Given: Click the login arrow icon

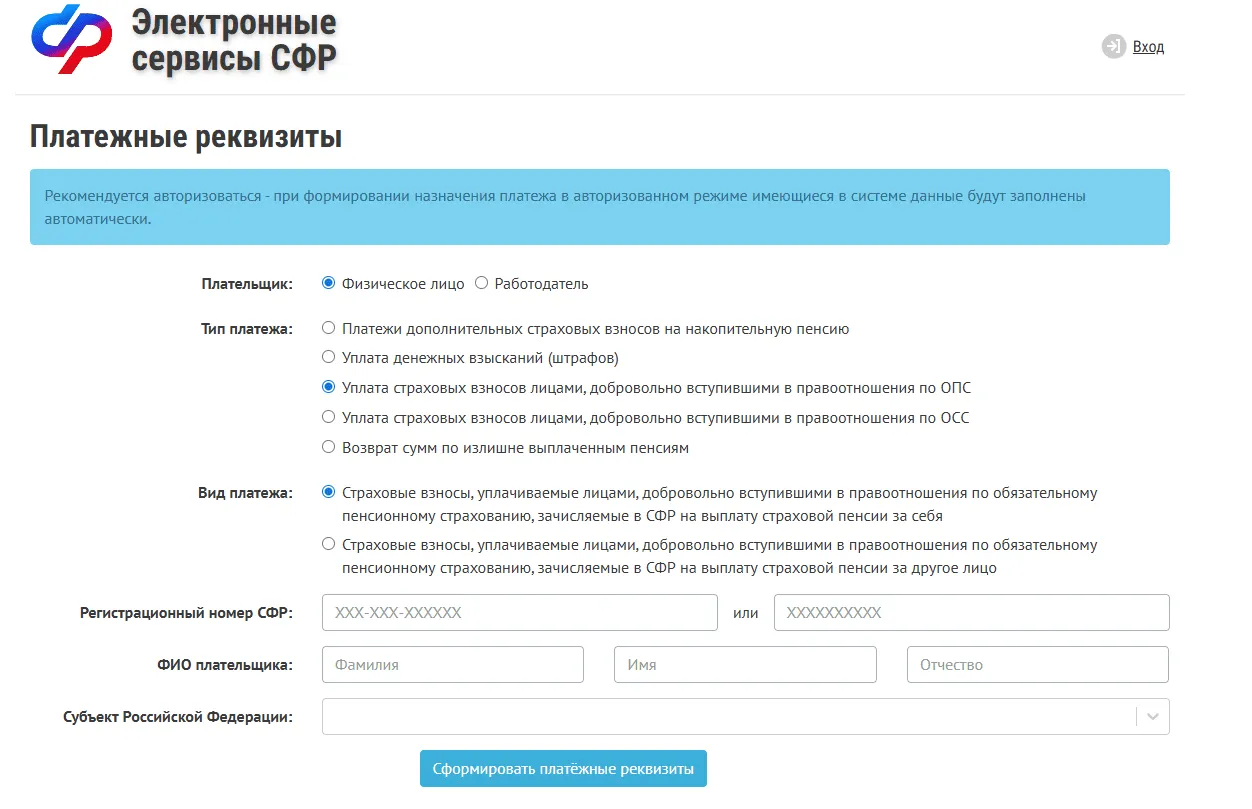Looking at the screenshot, I should coord(1113,47).
